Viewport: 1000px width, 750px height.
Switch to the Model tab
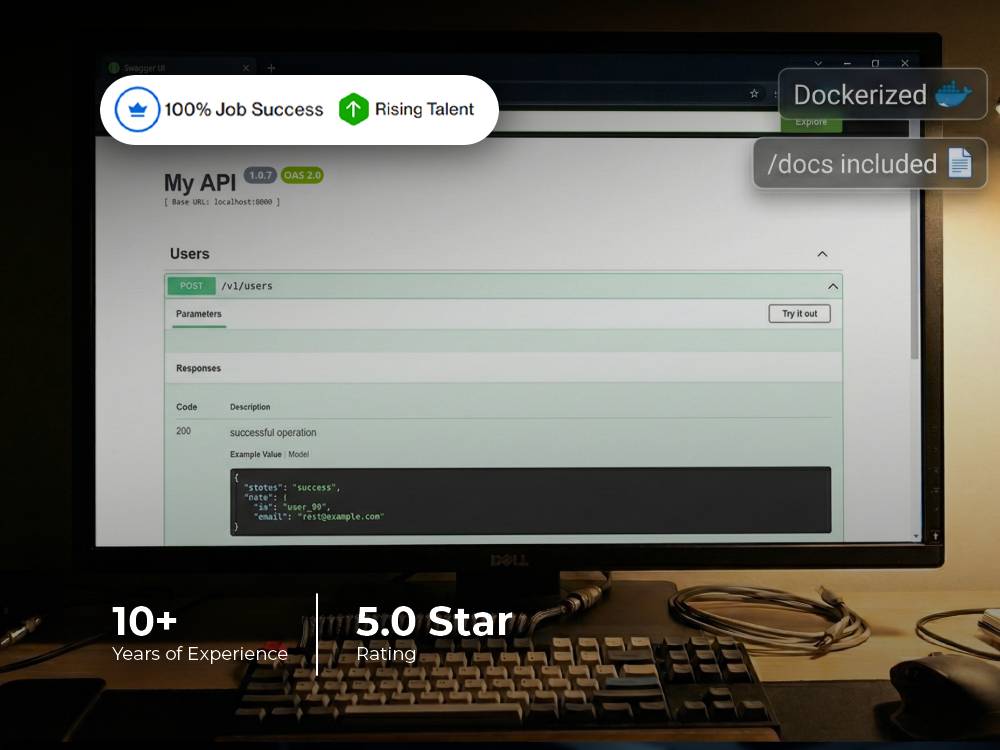coord(298,454)
